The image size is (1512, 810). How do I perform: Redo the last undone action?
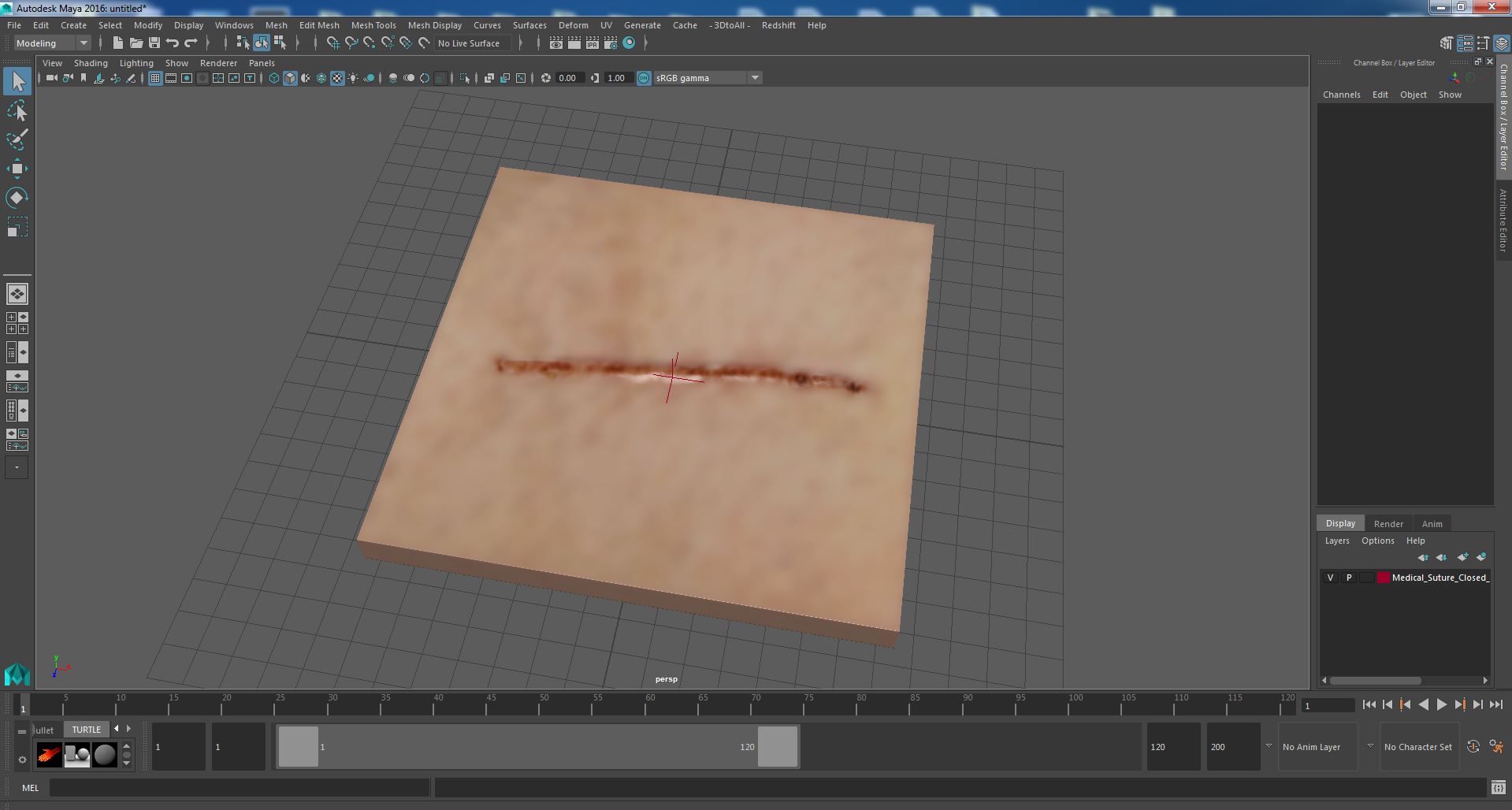(191, 43)
